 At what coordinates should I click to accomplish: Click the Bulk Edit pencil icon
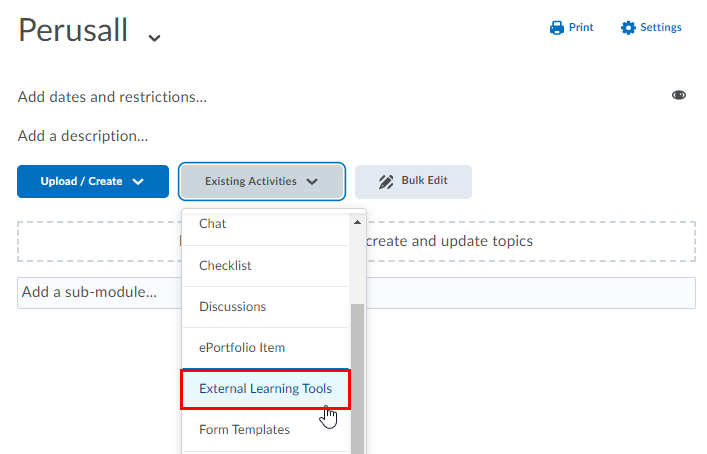386,182
